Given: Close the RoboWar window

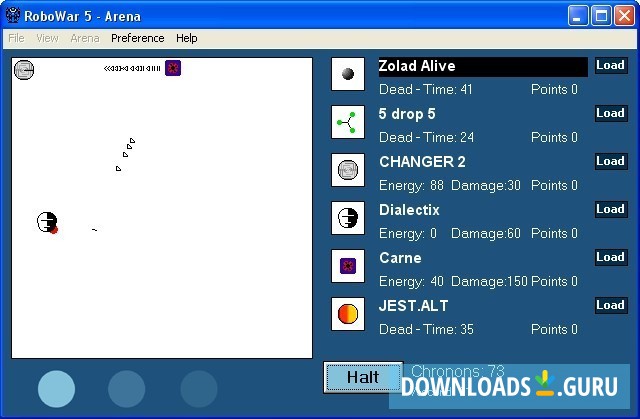Looking at the screenshot, I should [x=625, y=16].
